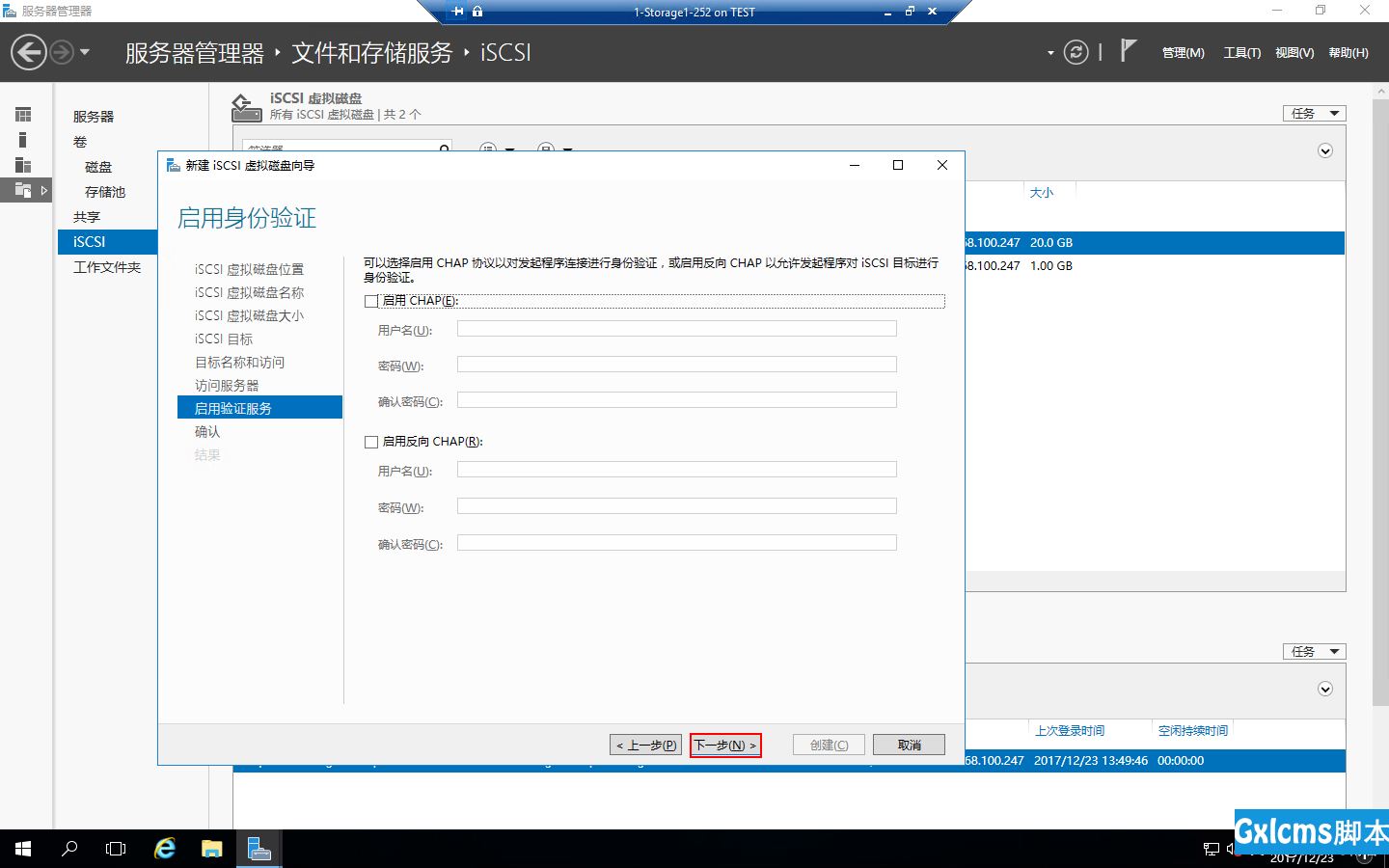Click the Server Manager back arrow
The width and height of the screenshot is (1389, 868).
click(29, 52)
